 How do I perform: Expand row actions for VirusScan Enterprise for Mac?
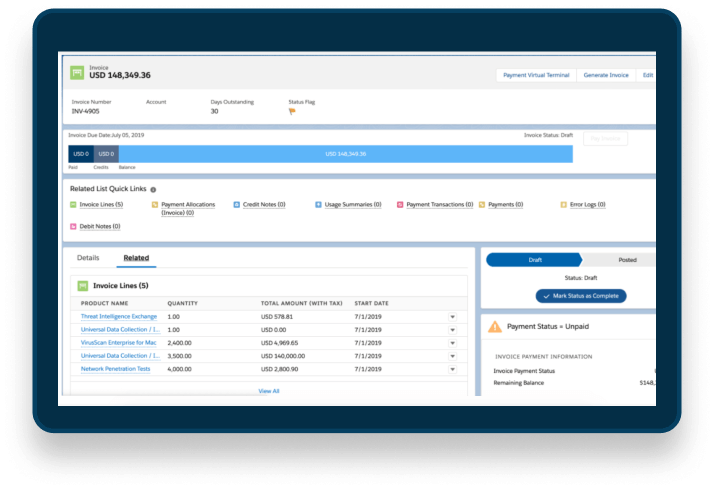tap(452, 343)
